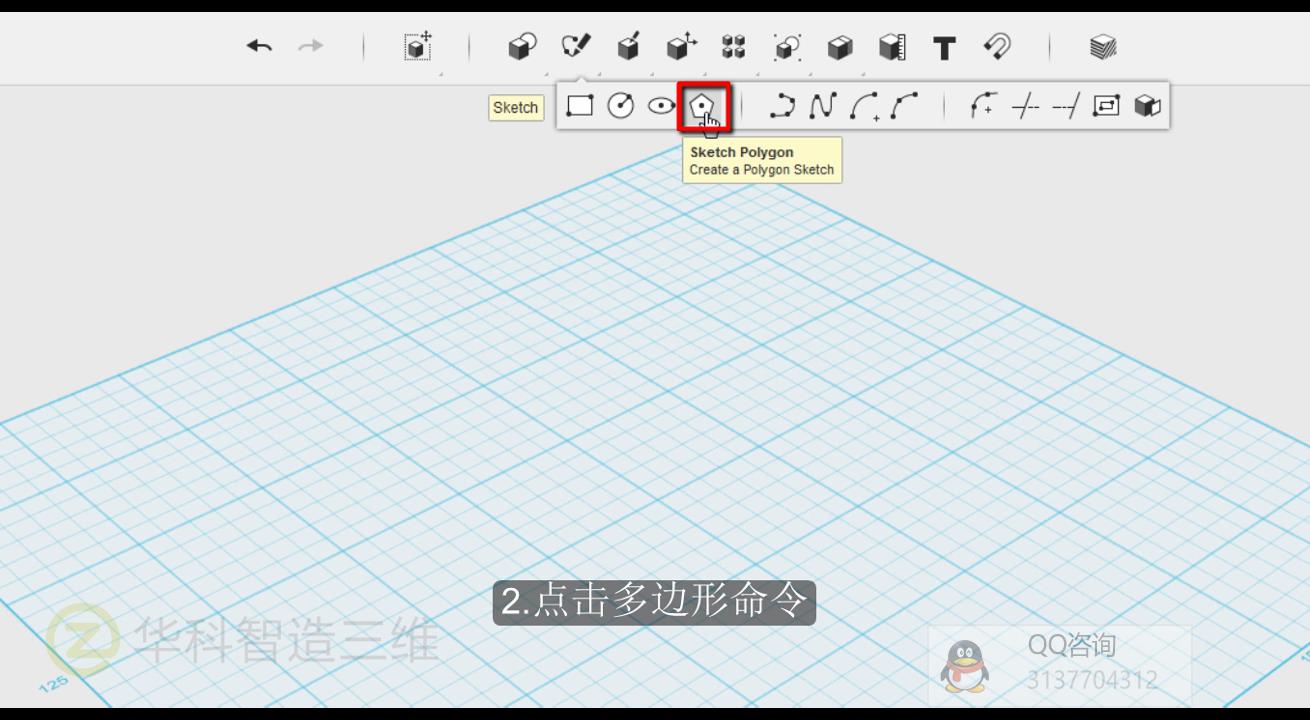Select the sketch Extend tool

coord(1066,106)
